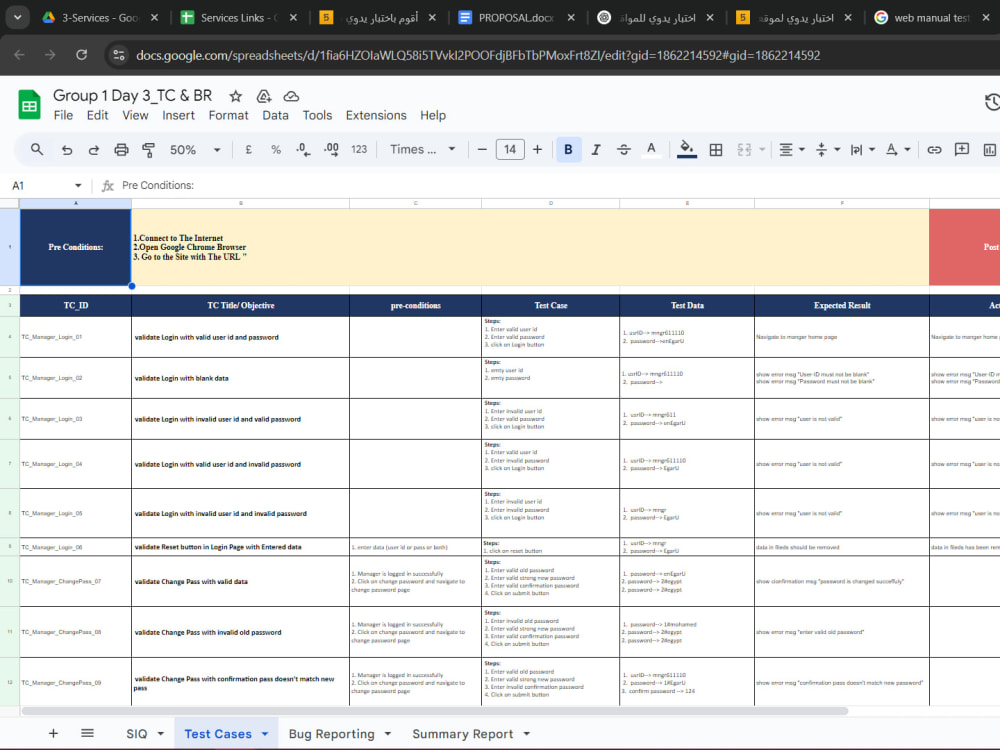
Task: Format as currency with pound icon
Action: (248, 149)
